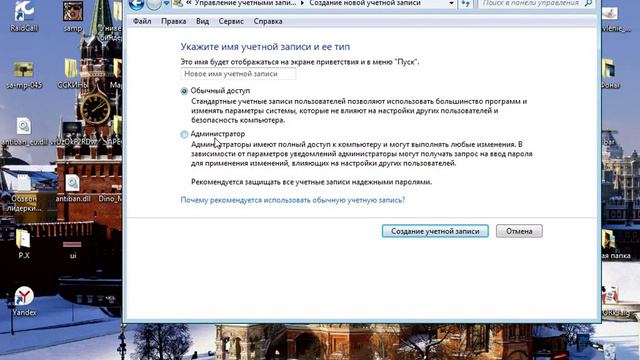Select the «Администратор» radio button
Viewport: 640px width, 360px height.
pyautogui.click(x=184, y=134)
